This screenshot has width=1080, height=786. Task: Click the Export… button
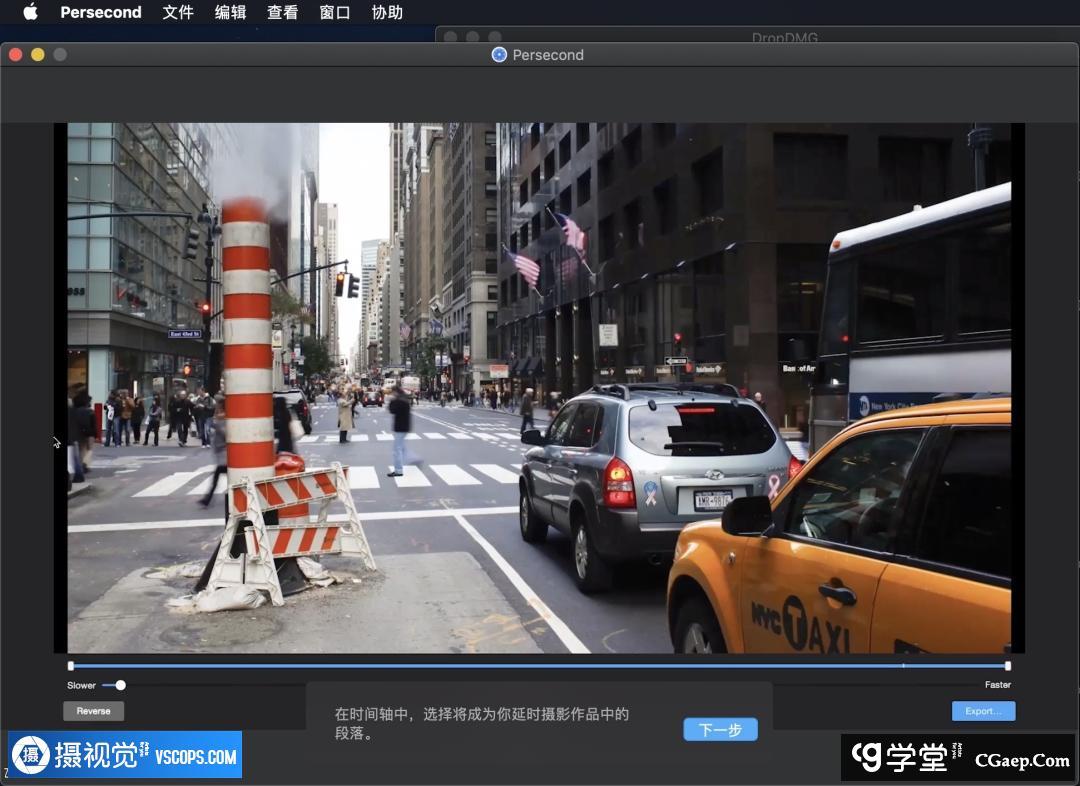pos(983,711)
